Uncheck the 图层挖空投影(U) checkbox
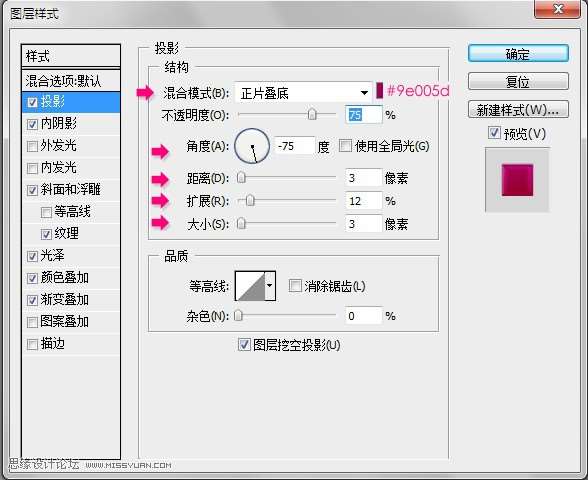 click(244, 344)
